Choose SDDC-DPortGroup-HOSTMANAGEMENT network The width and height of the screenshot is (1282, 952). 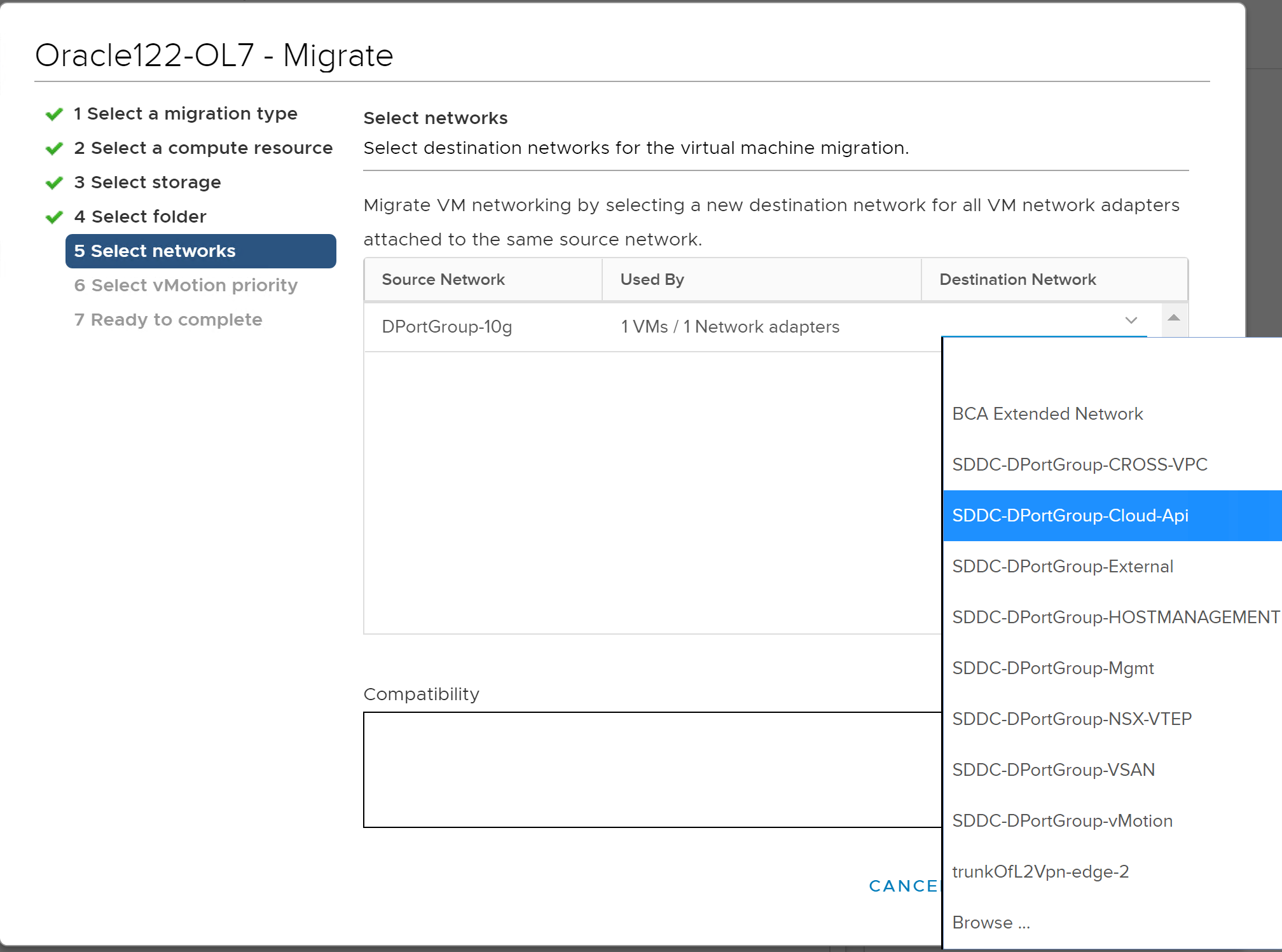(x=1115, y=617)
